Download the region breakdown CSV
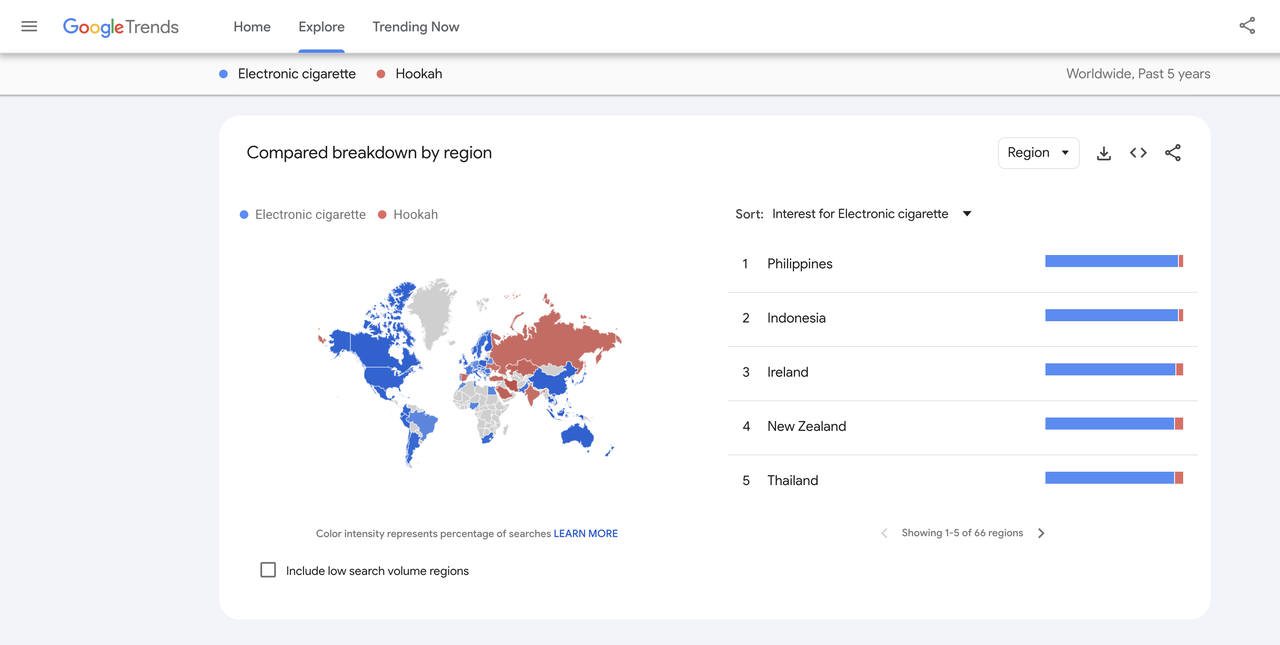The image size is (1280, 645). click(1104, 153)
